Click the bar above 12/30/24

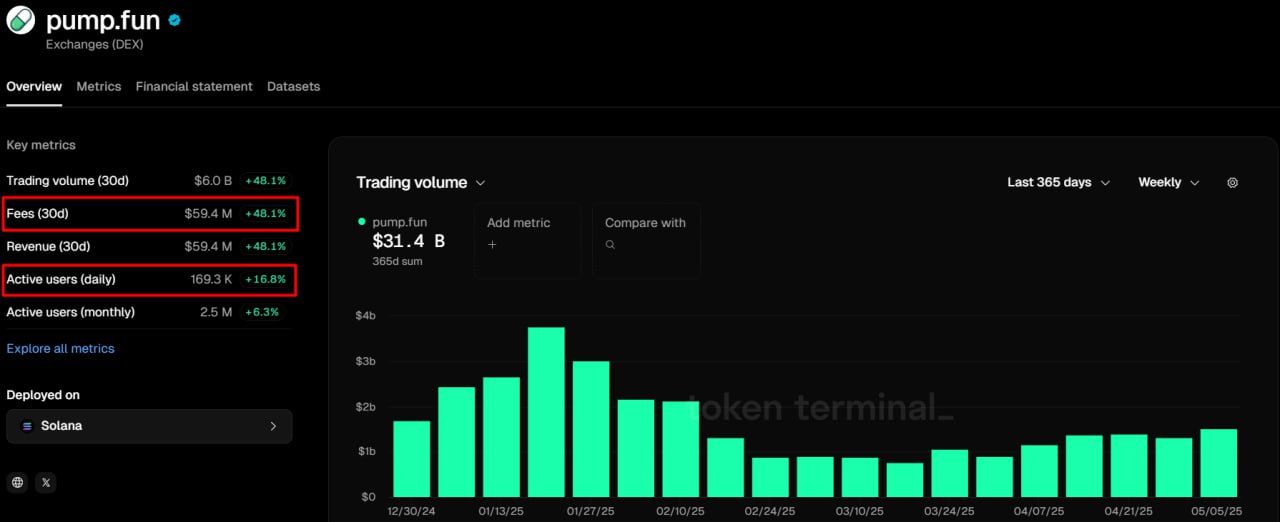pos(412,459)
